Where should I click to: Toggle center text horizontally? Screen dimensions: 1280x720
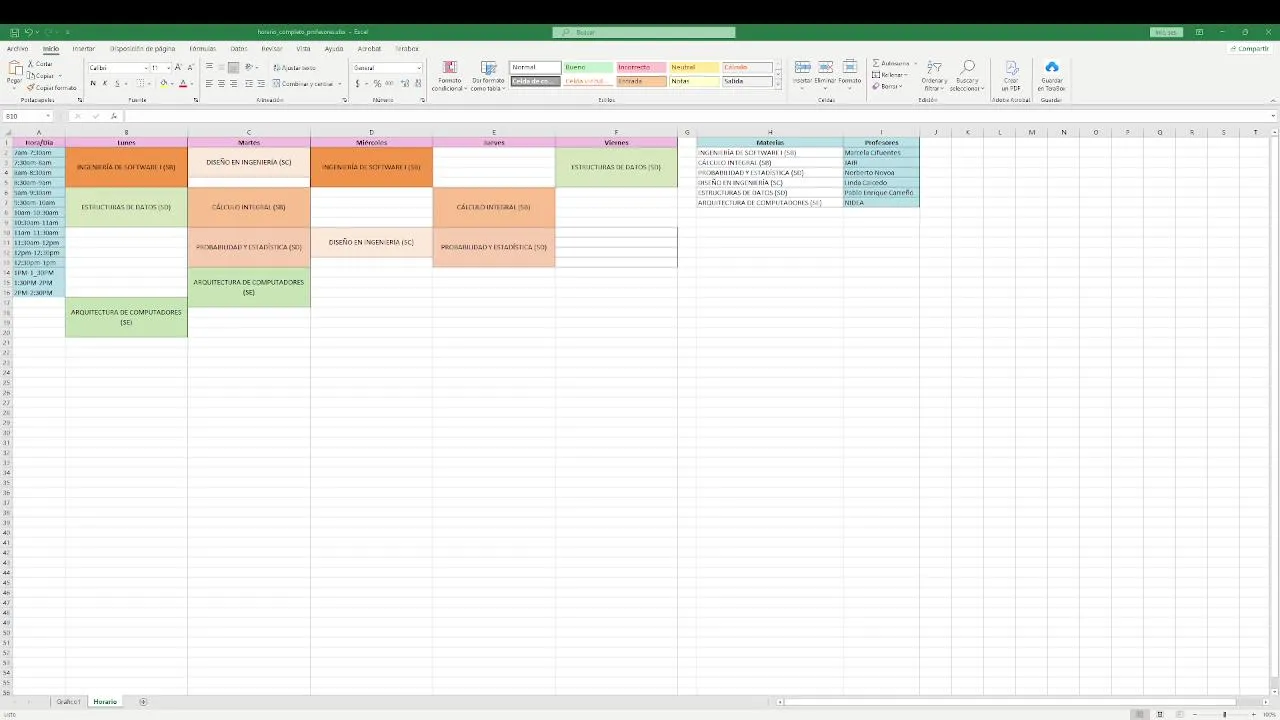[221, 84]
